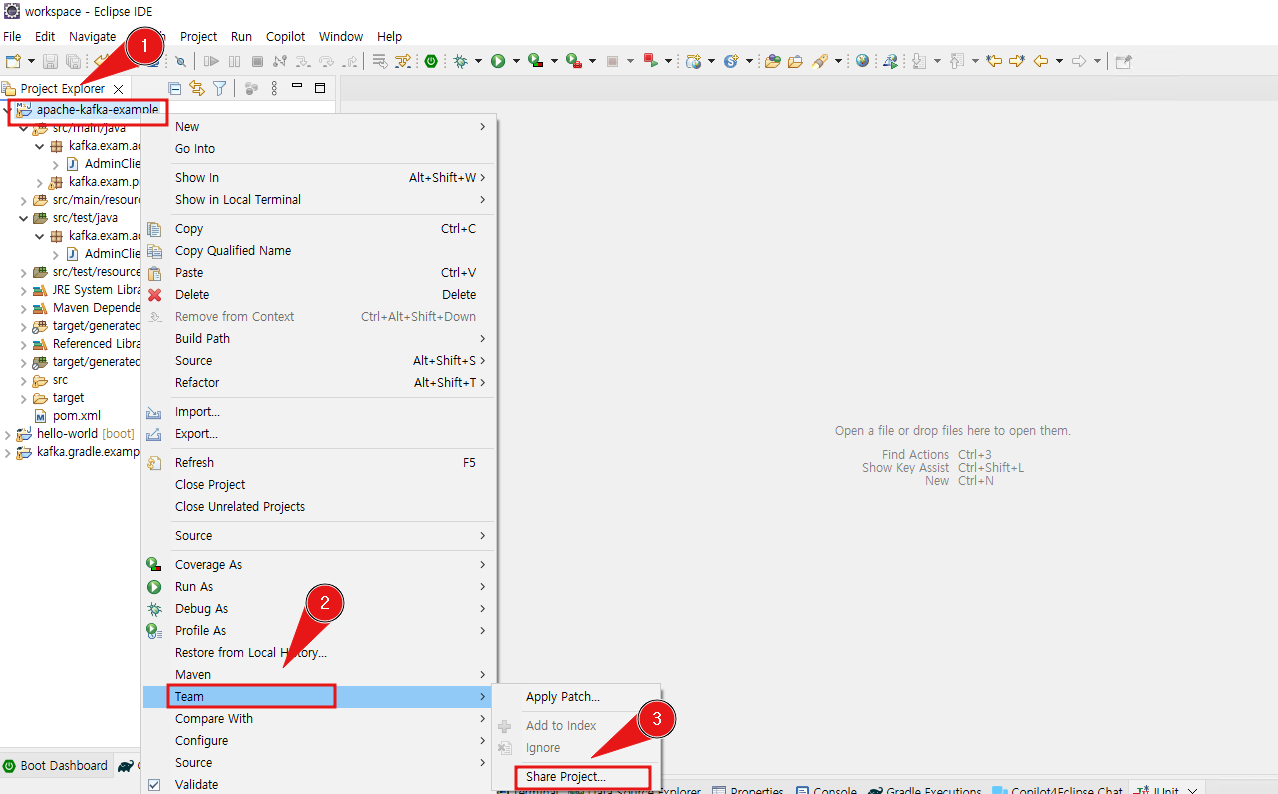Click the Terminate square toolbar icon

[257, 61]
